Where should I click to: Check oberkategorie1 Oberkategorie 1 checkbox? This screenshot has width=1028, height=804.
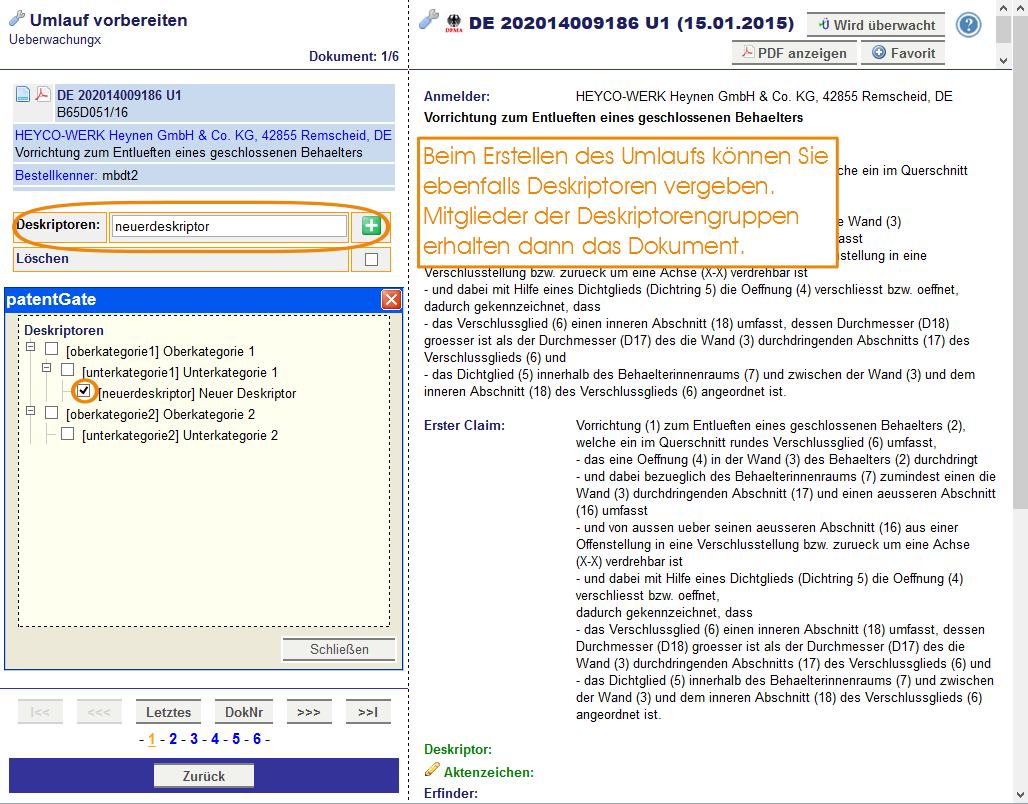pos(52,348)
